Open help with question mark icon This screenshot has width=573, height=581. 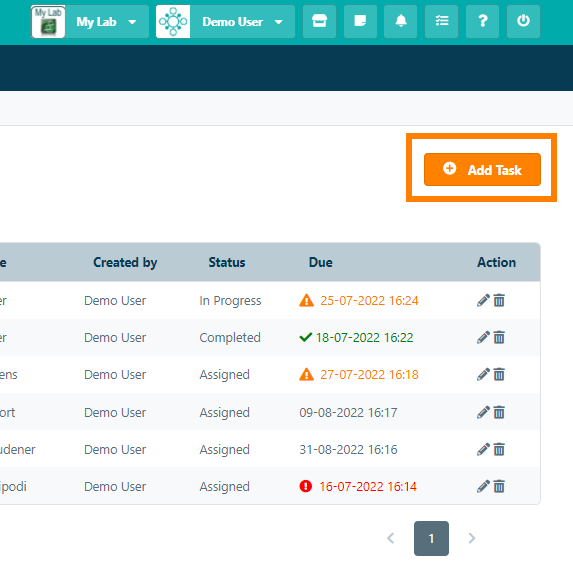[482, 21]
